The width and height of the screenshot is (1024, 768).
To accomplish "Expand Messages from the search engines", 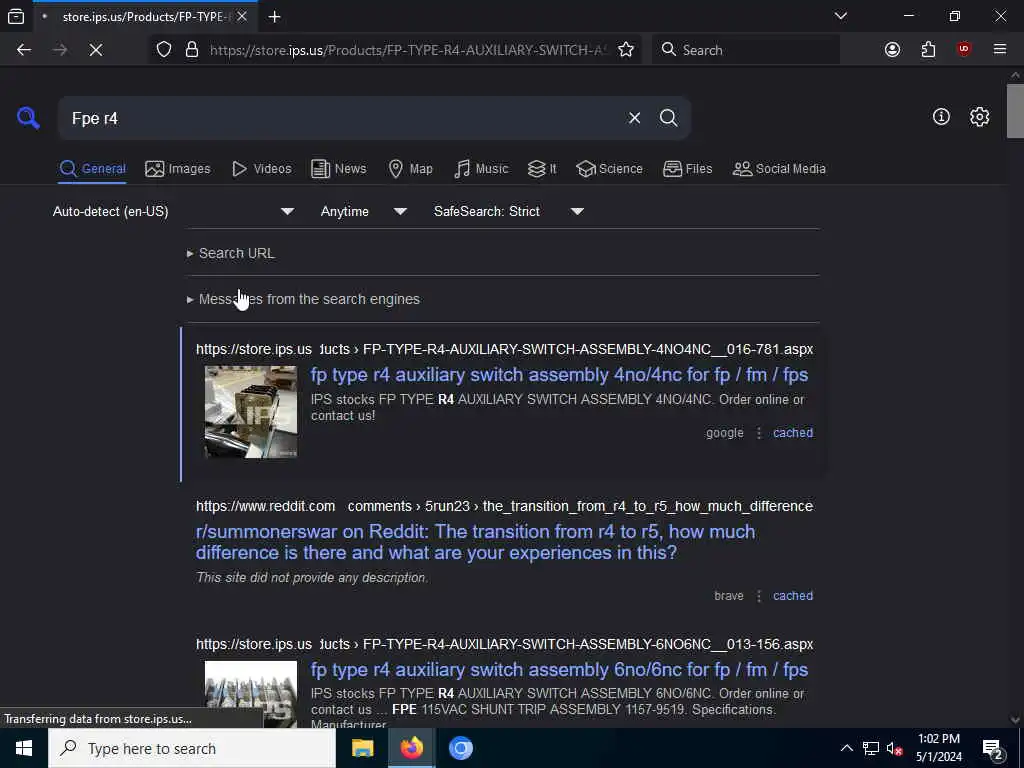I will 309,299.
